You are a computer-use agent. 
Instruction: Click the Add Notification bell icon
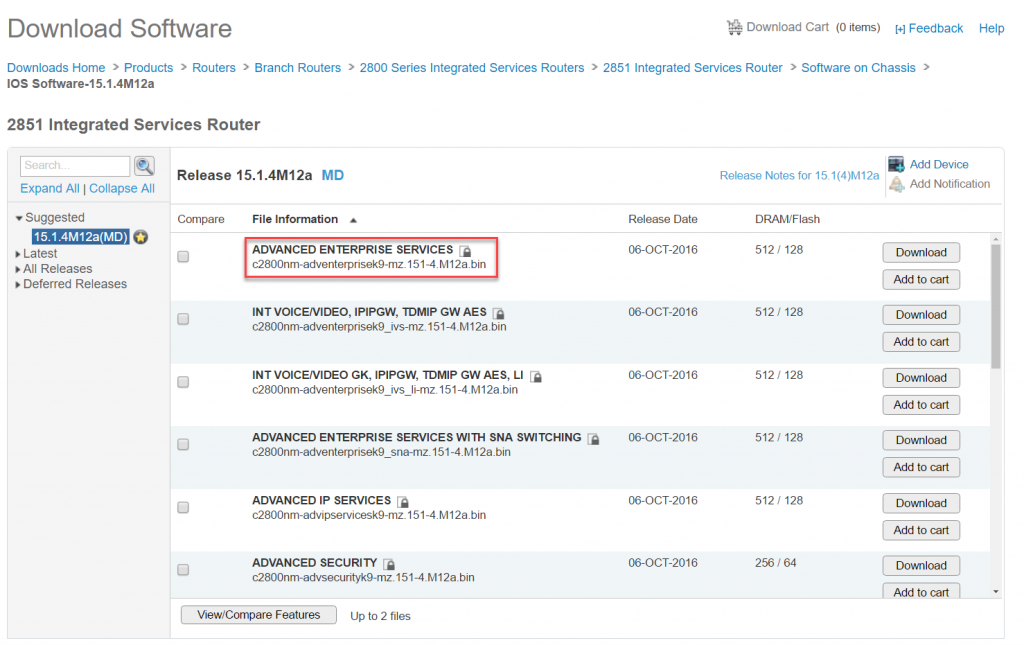tap(897, 182)
